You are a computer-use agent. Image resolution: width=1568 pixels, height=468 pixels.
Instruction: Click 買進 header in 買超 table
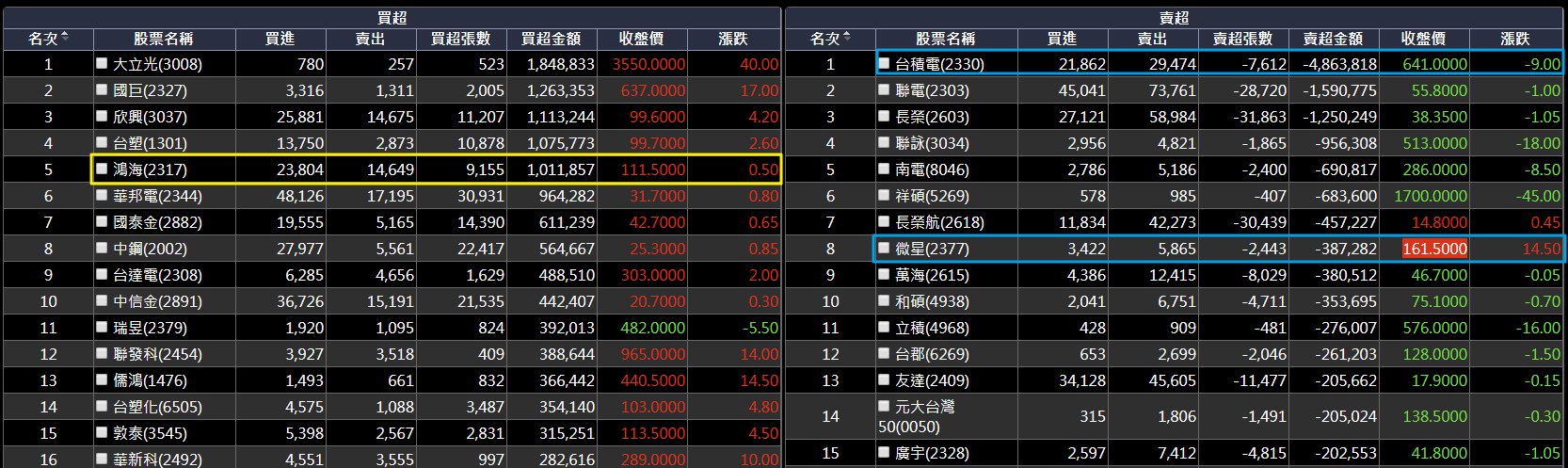tap(280, 39)
